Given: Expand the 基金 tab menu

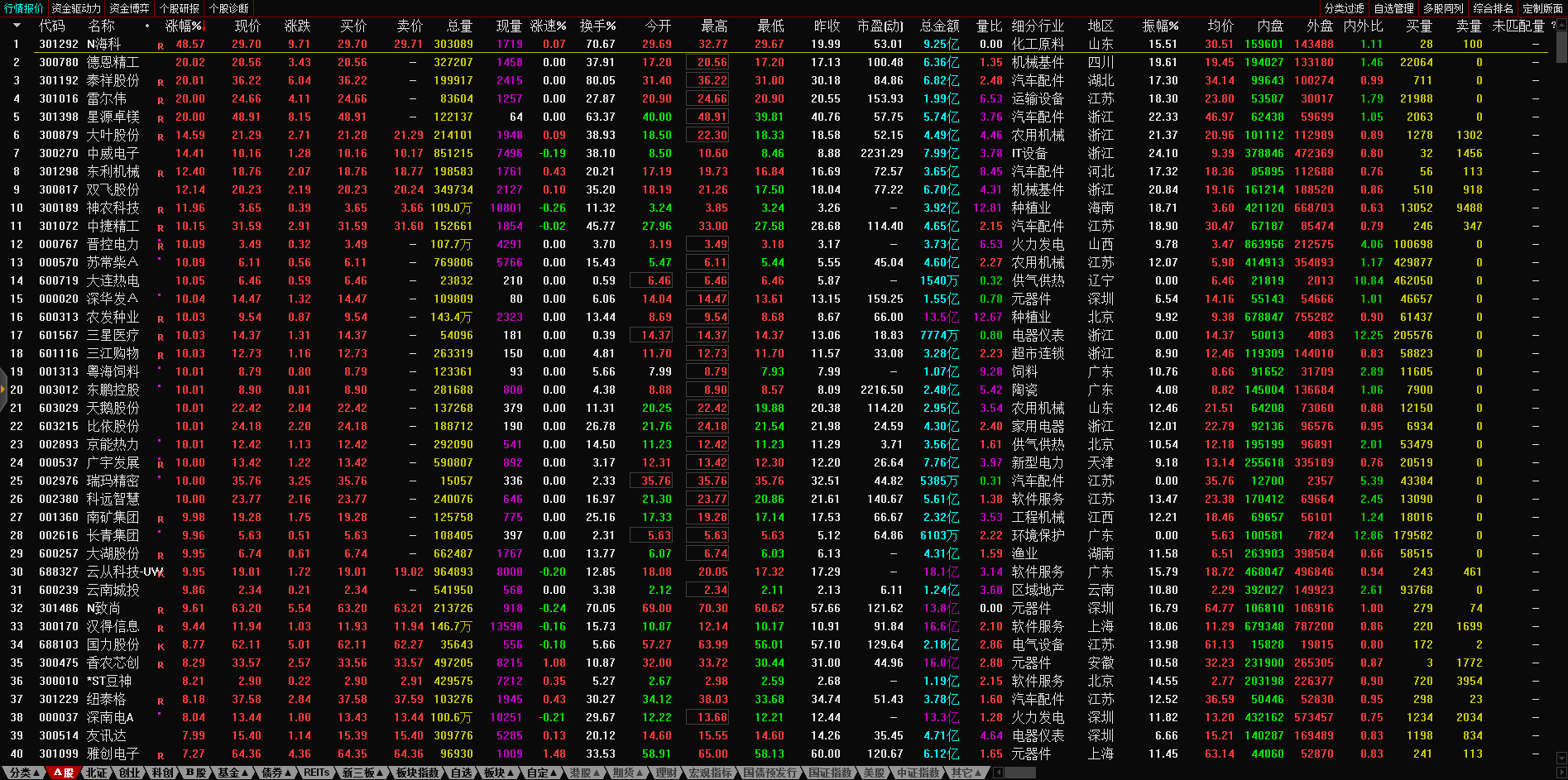Looking at the screenshot, I should [x=233, y=773].
